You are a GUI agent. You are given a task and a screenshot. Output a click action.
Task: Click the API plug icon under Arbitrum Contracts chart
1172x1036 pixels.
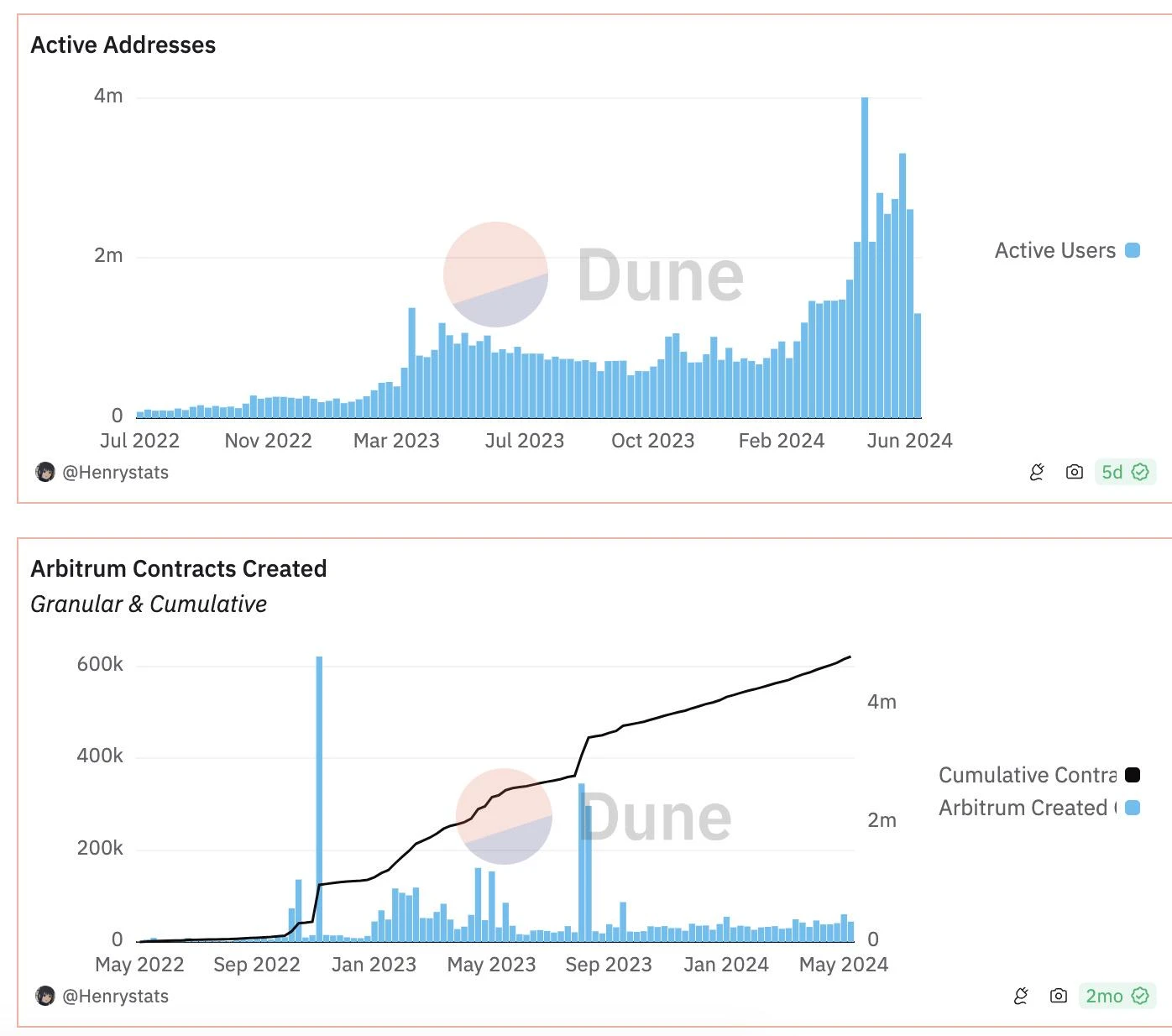pos(1021,996)
